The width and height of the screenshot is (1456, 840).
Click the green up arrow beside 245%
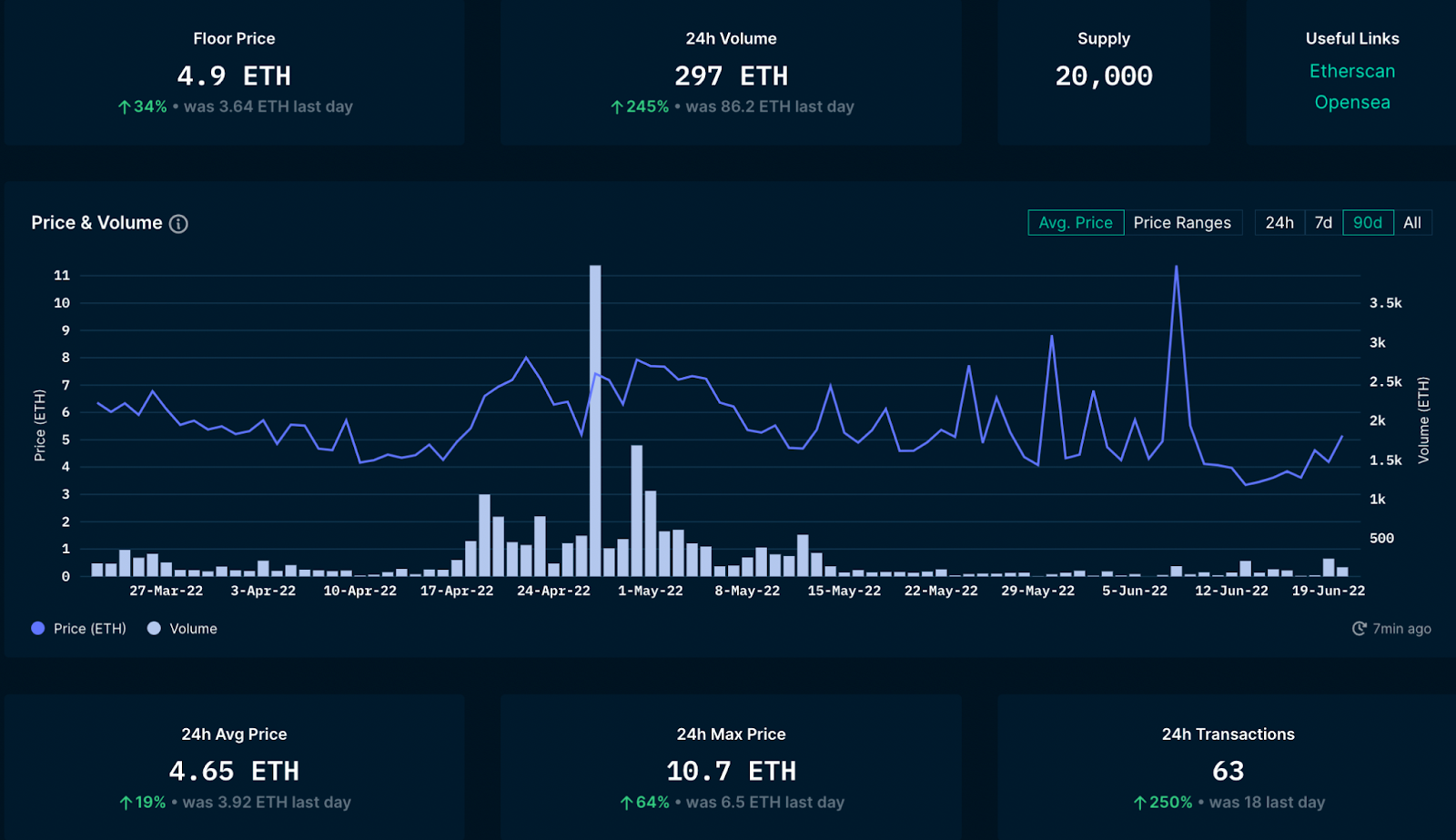617,107
